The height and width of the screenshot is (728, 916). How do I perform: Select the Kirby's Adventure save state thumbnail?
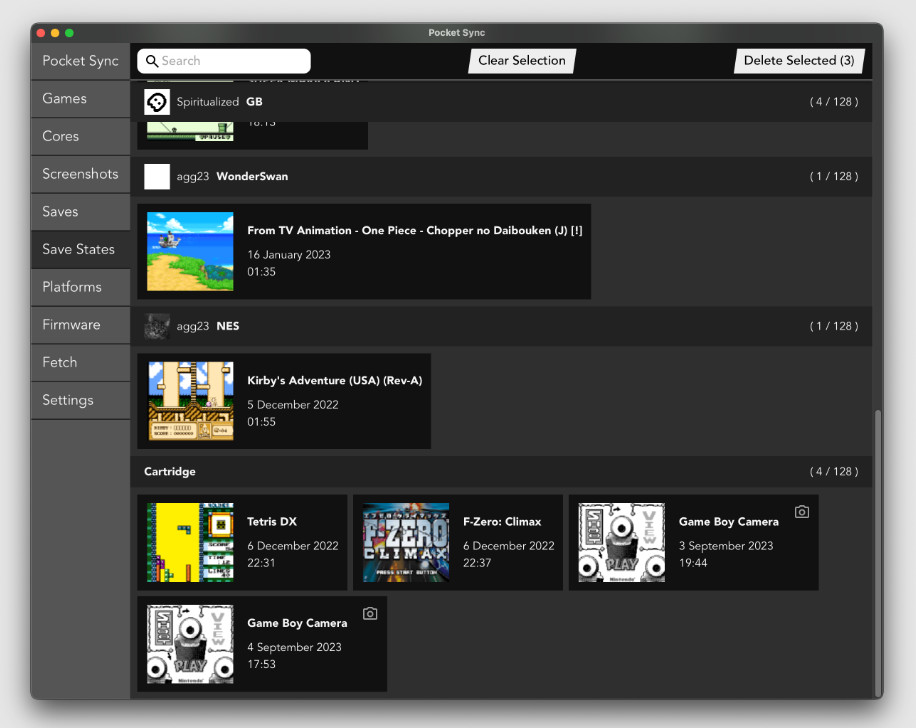(190, 401)
